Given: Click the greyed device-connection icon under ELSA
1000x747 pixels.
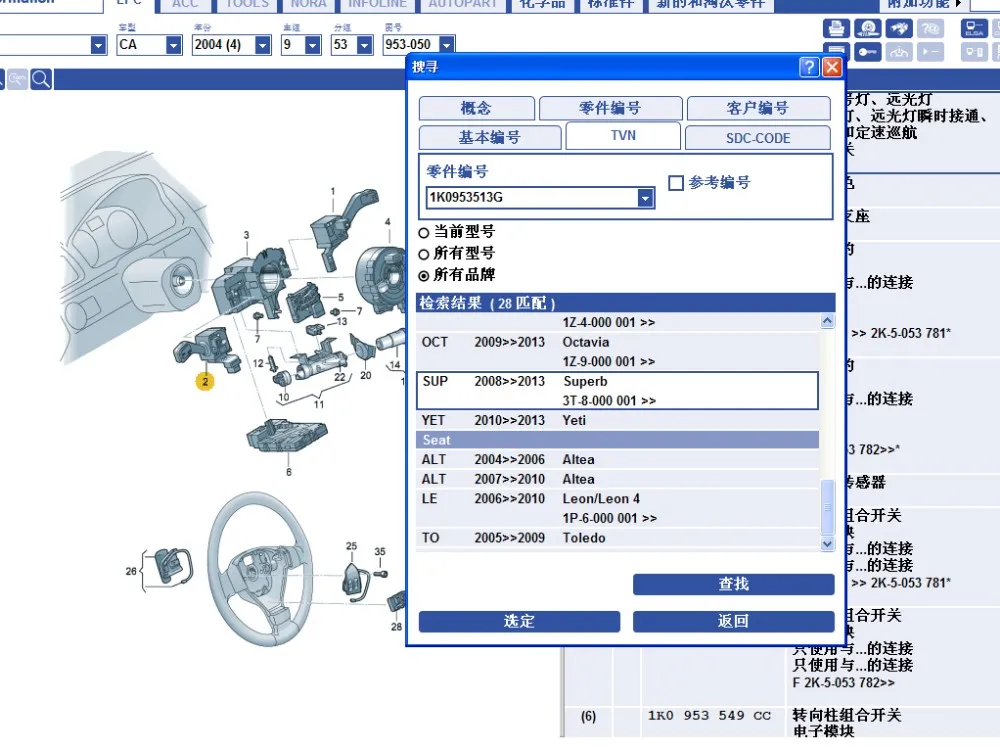Looking at the screenshot, I should [x=974, y=52].
